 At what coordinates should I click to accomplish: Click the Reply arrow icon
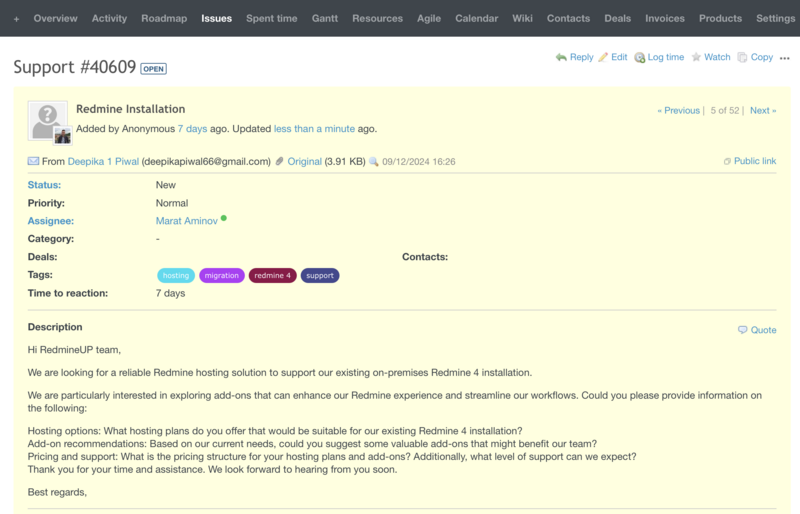(561, 57)
